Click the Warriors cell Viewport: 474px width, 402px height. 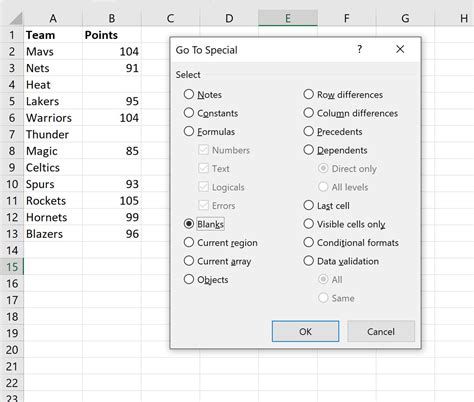point(53,118)
